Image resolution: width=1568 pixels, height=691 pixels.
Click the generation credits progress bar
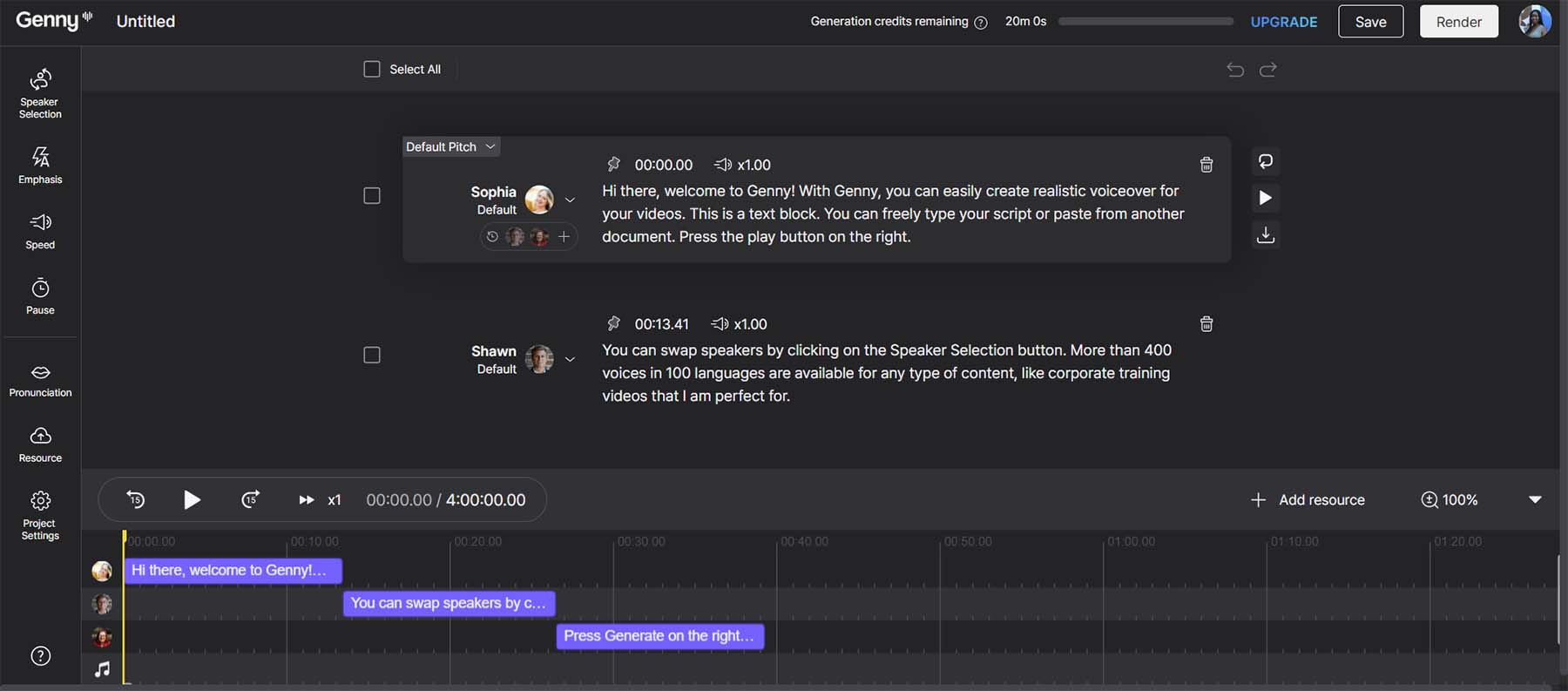(x=1146, y=22)
